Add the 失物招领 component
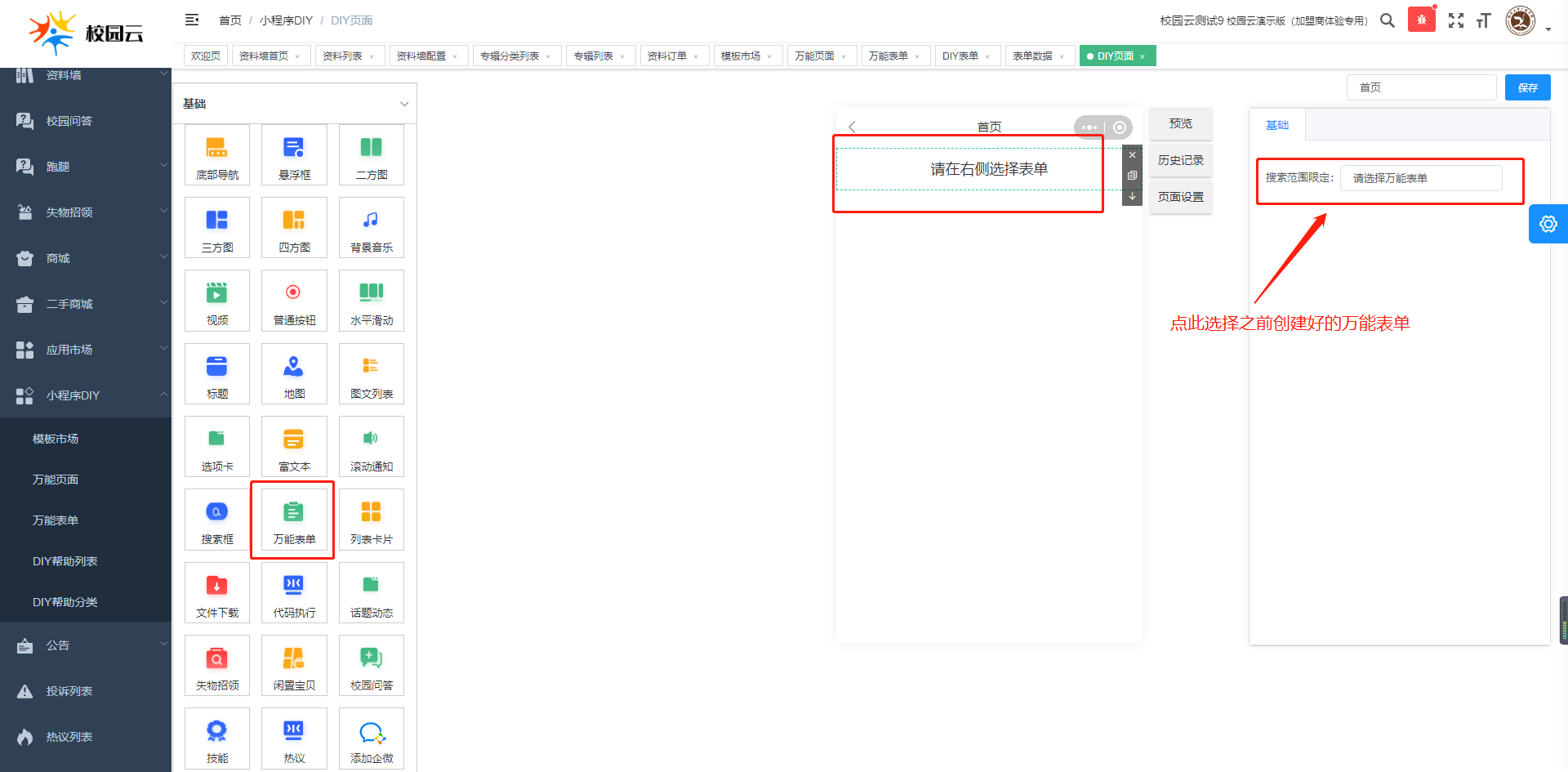The image size is (1568, 772). coord(217,666)
